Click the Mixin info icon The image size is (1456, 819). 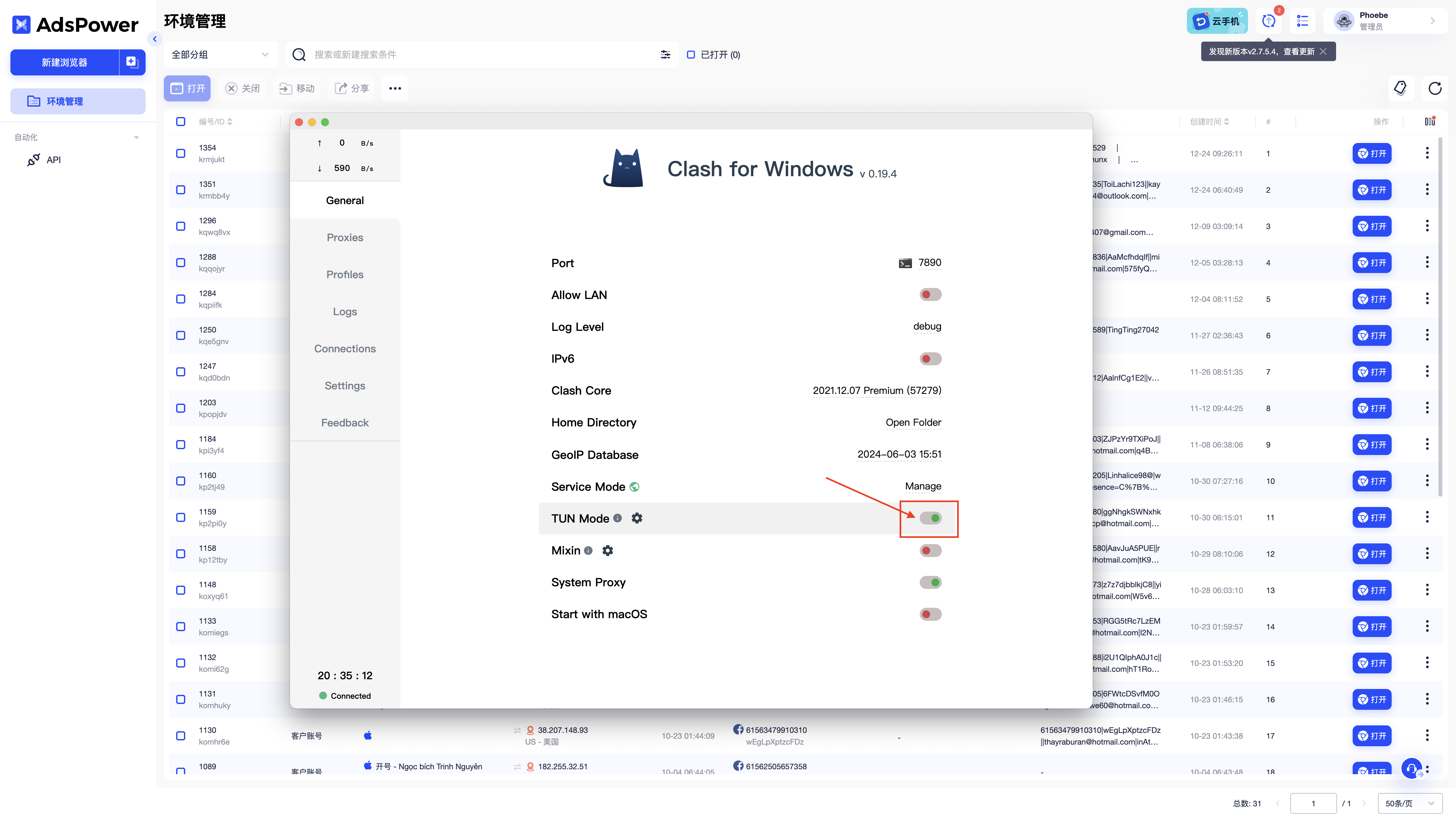point(588,551)
